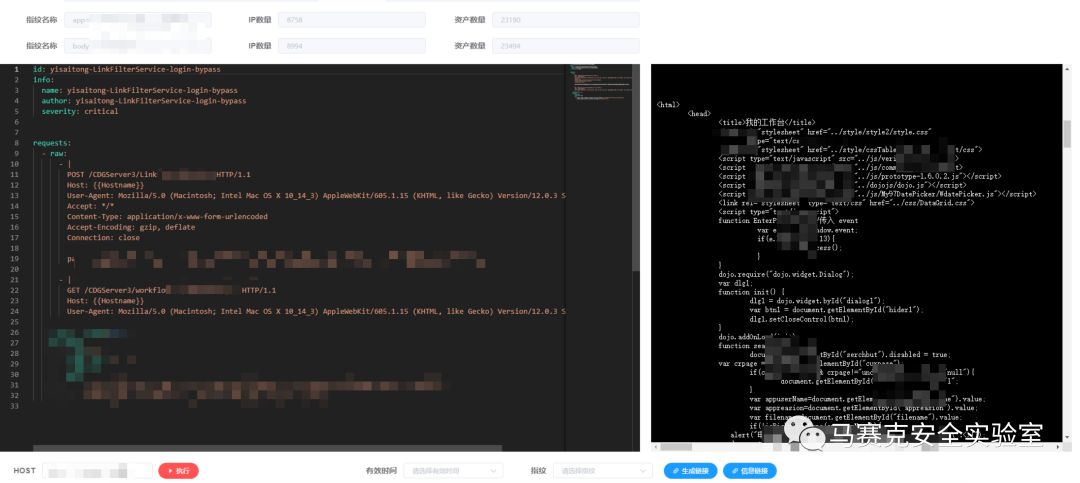The height and width of the screenshot is (483, 1080).
Task: Click the HOST input field
Action: (97, 471)
